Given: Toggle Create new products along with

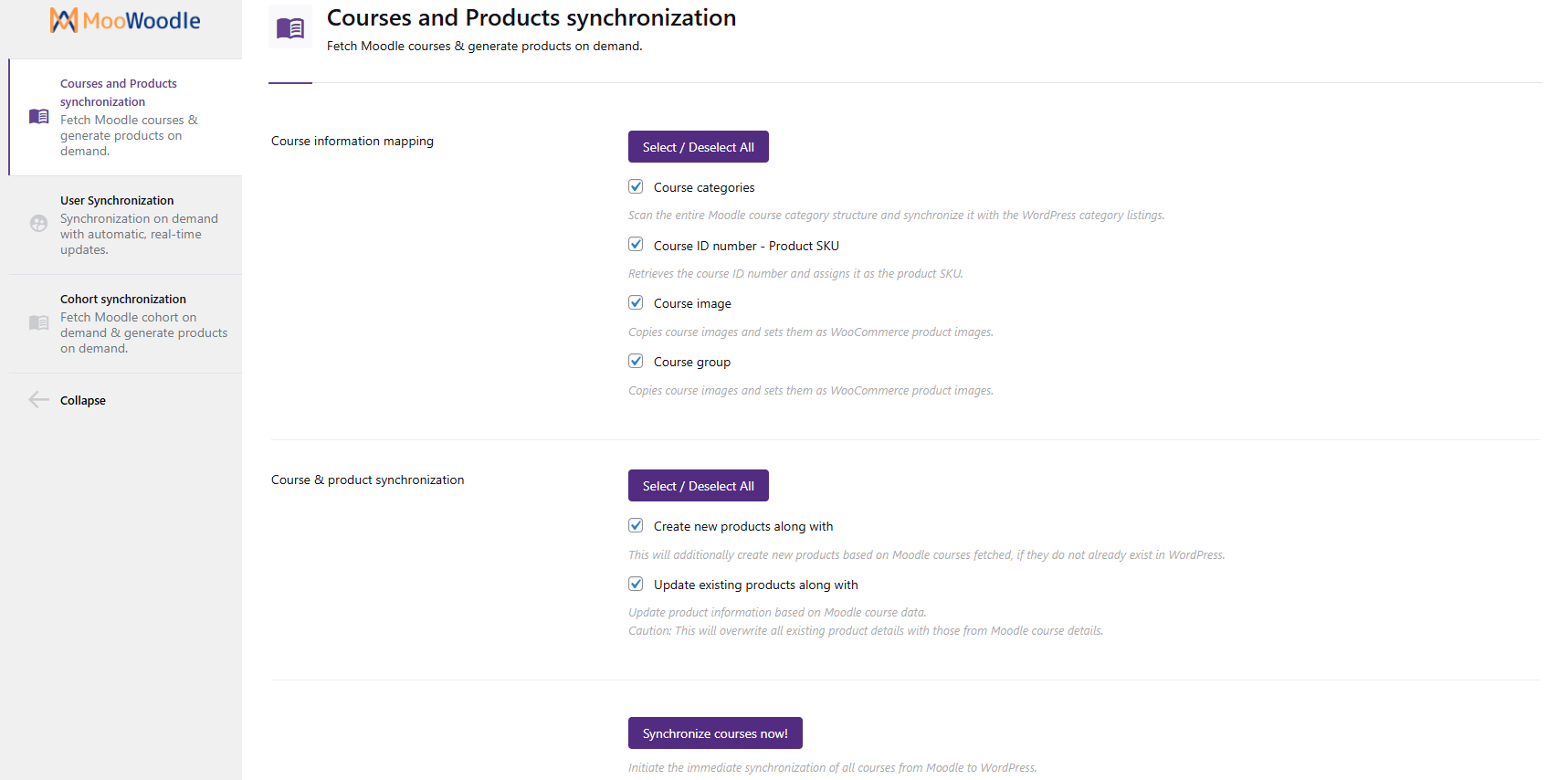Looking at the screenshot, I should pos(636,525).
